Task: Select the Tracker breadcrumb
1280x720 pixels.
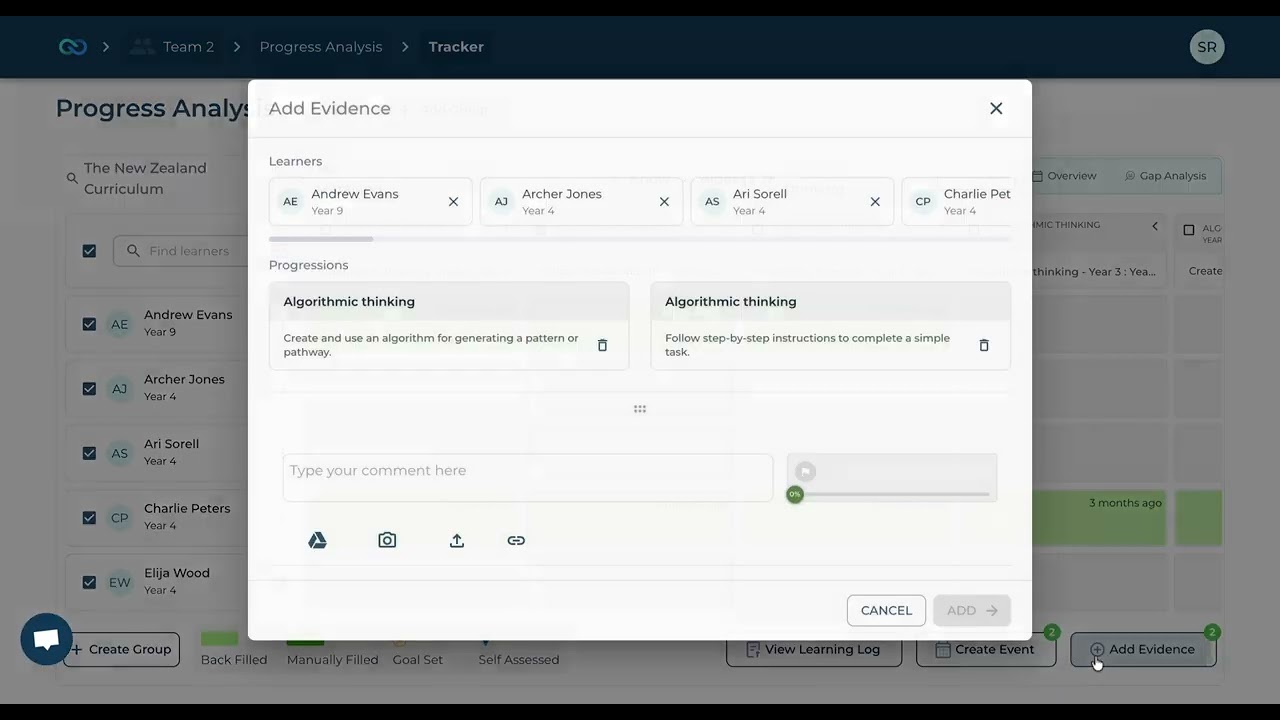Action: [456, 47]
